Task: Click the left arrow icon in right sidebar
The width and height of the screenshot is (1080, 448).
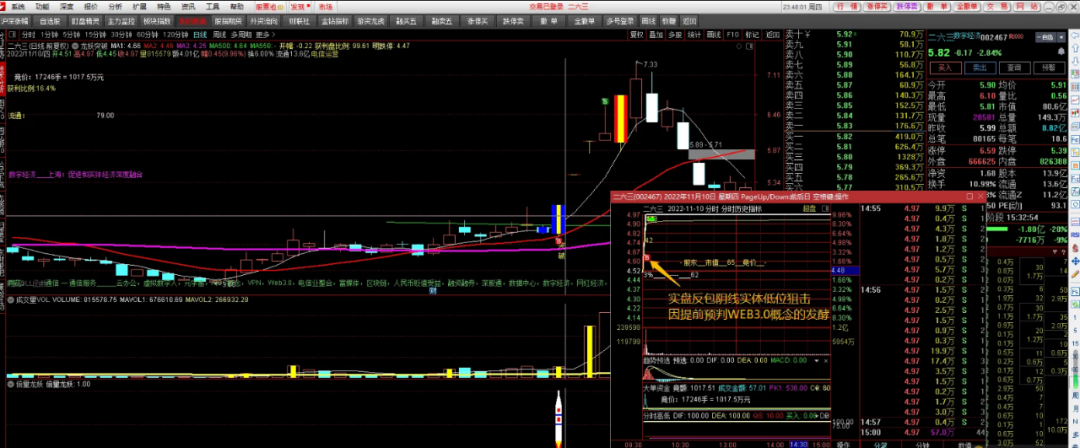Action: [x=1074, y=35]
